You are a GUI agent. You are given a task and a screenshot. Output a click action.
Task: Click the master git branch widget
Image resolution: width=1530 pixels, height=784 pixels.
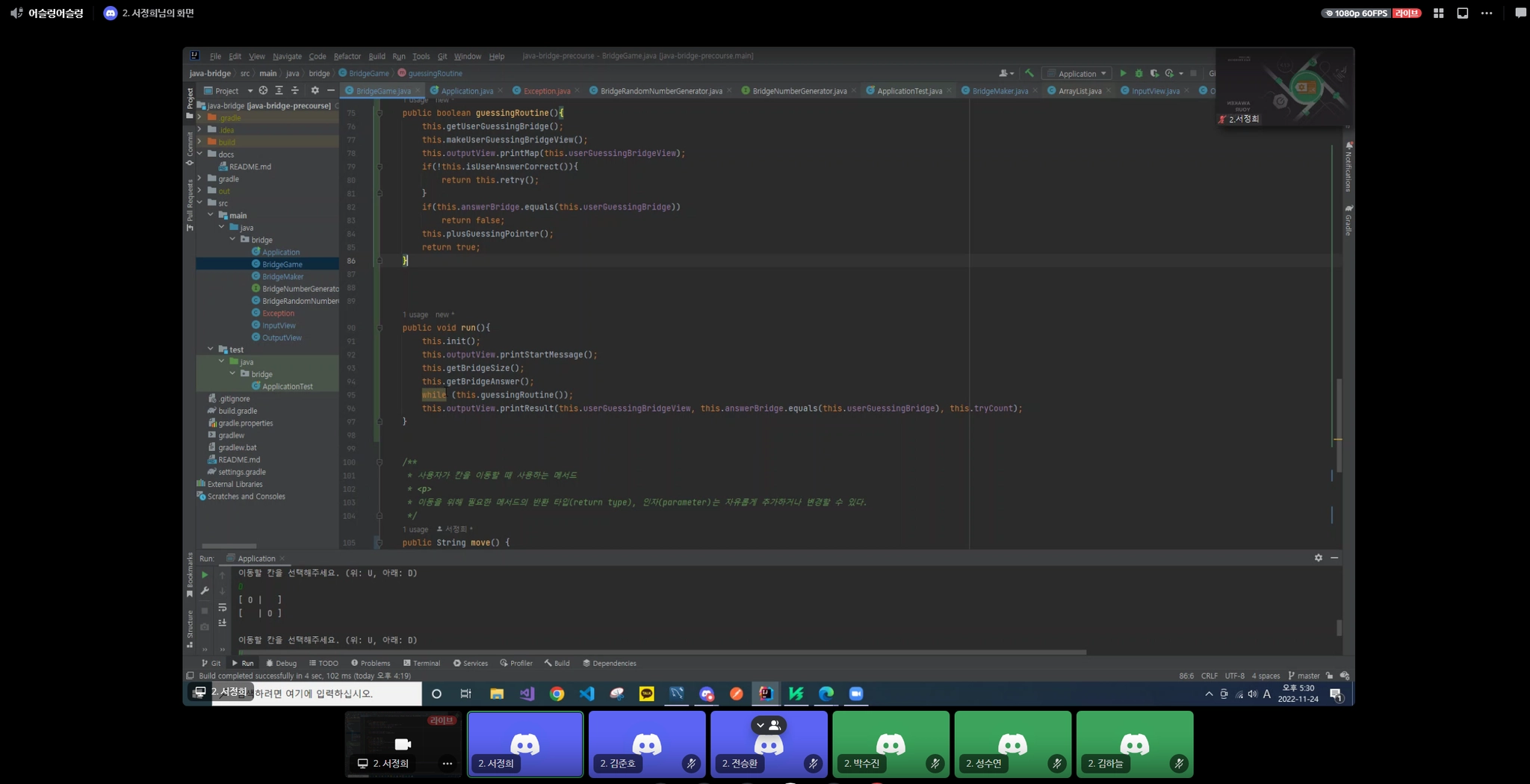[x=1304, y=676]
